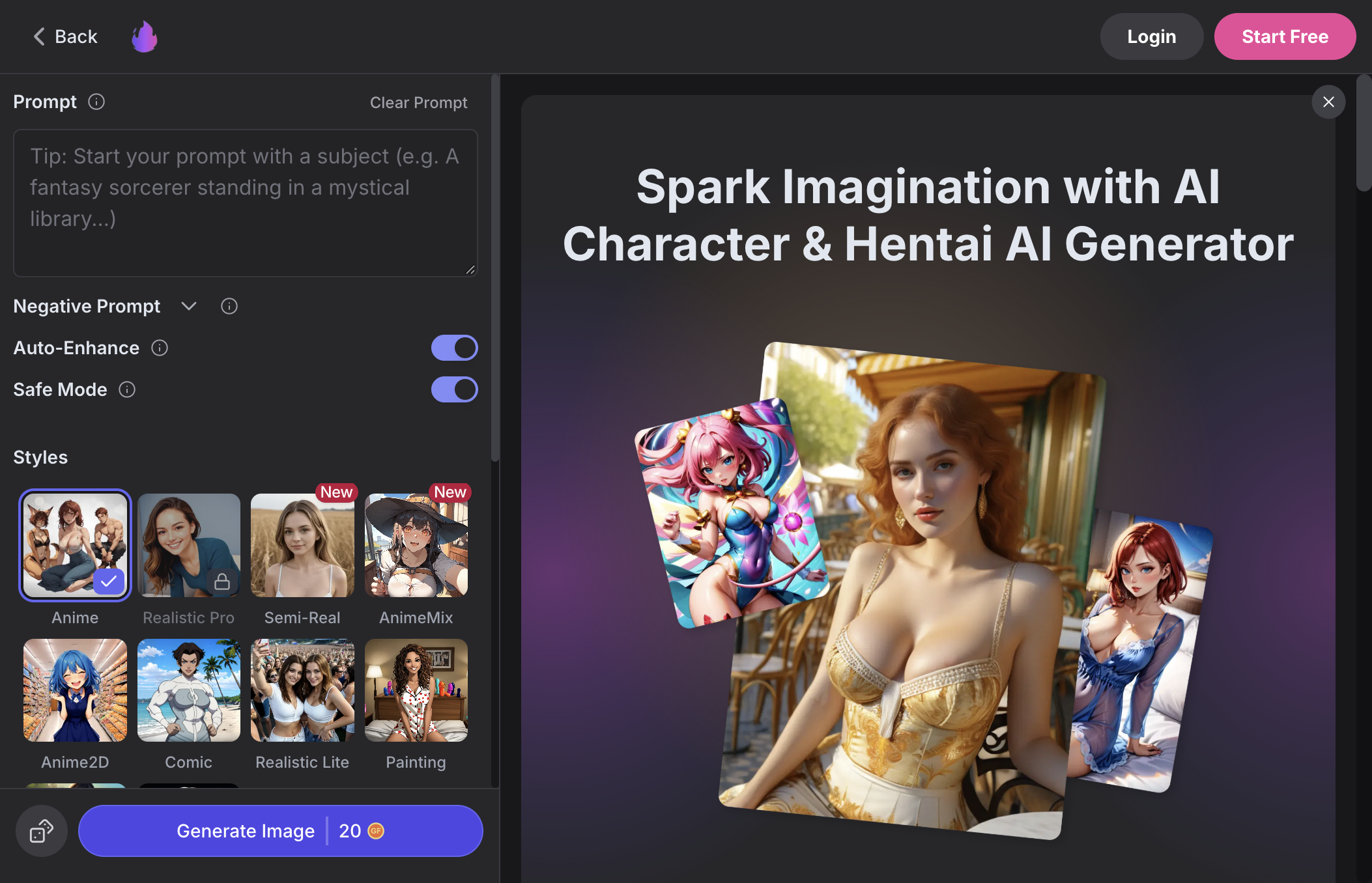Toggle the Auto-Enhance switch
The height and width of the screenshot is (883, 1372).
coord(455,348)
